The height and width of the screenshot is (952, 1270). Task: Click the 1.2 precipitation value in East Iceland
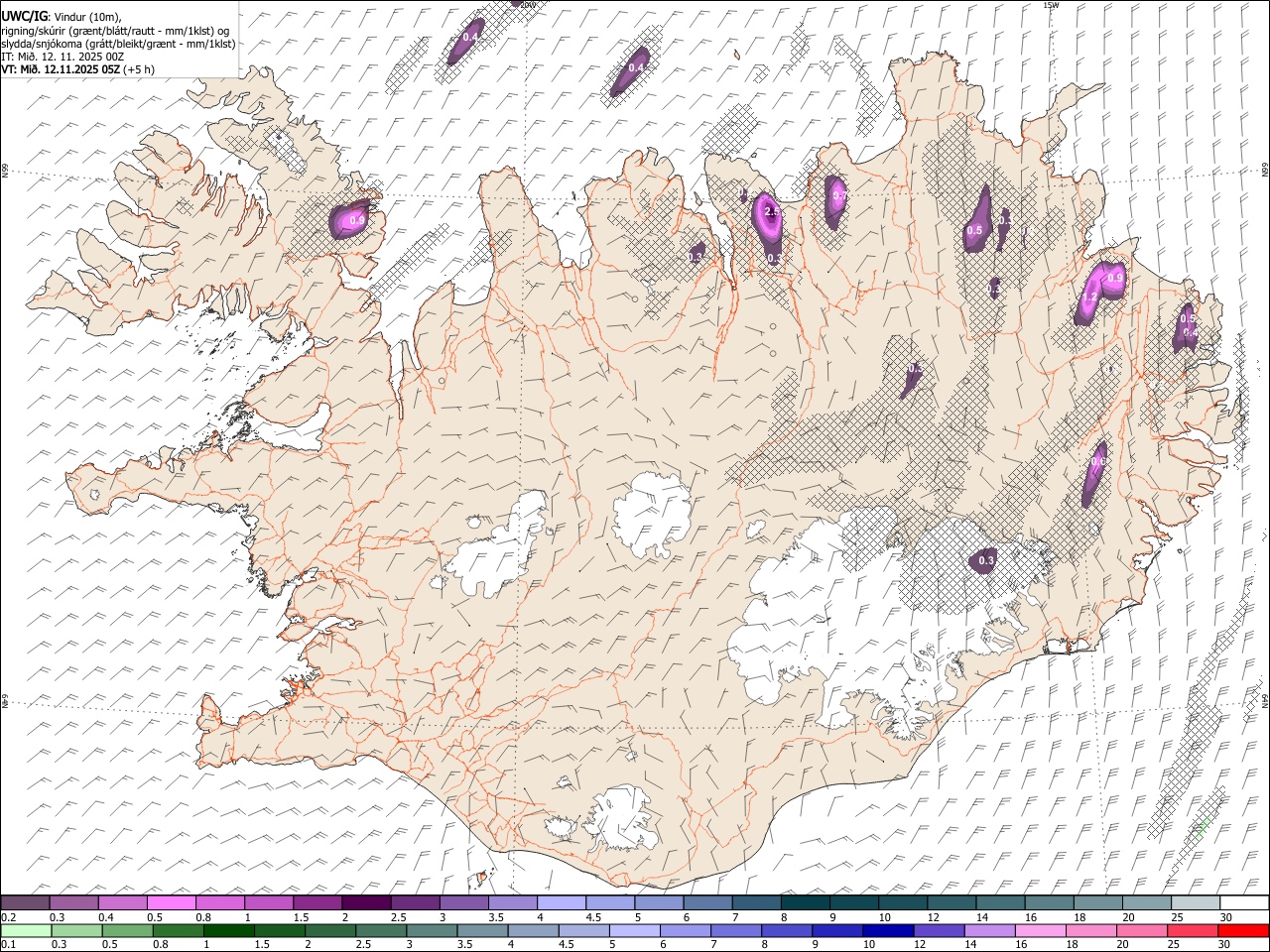click(1089, 297)
